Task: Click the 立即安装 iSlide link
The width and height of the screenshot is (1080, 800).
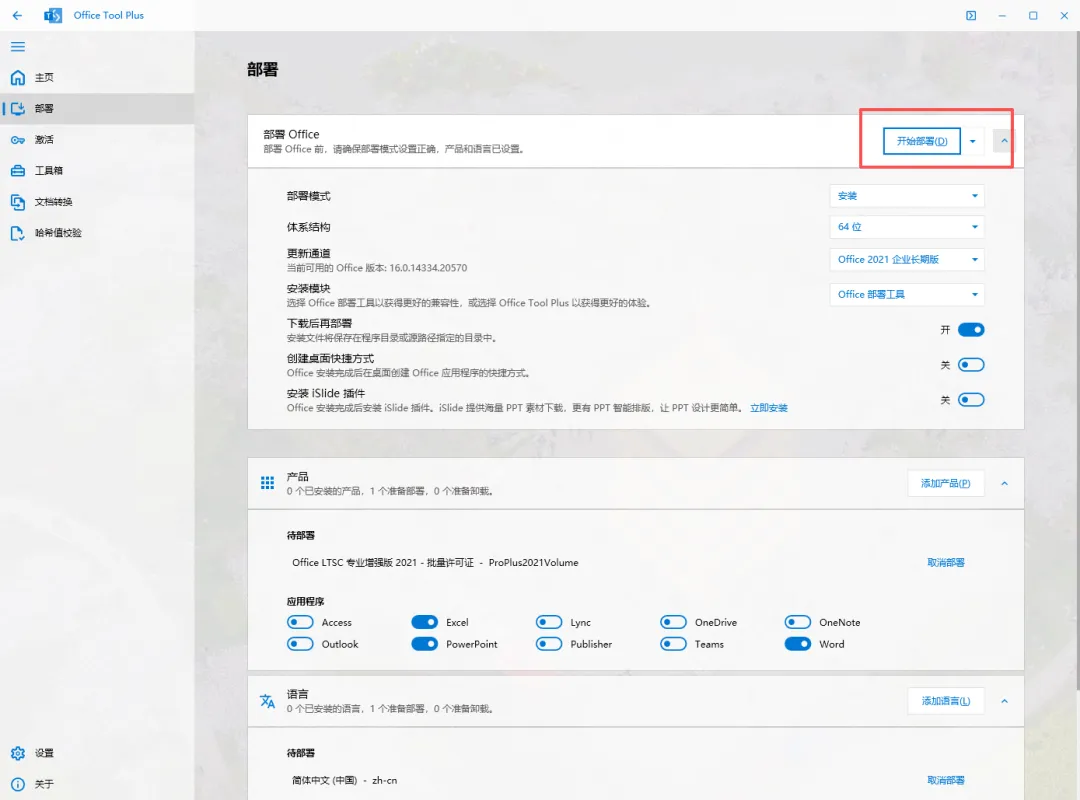Action: pos(769,408)
